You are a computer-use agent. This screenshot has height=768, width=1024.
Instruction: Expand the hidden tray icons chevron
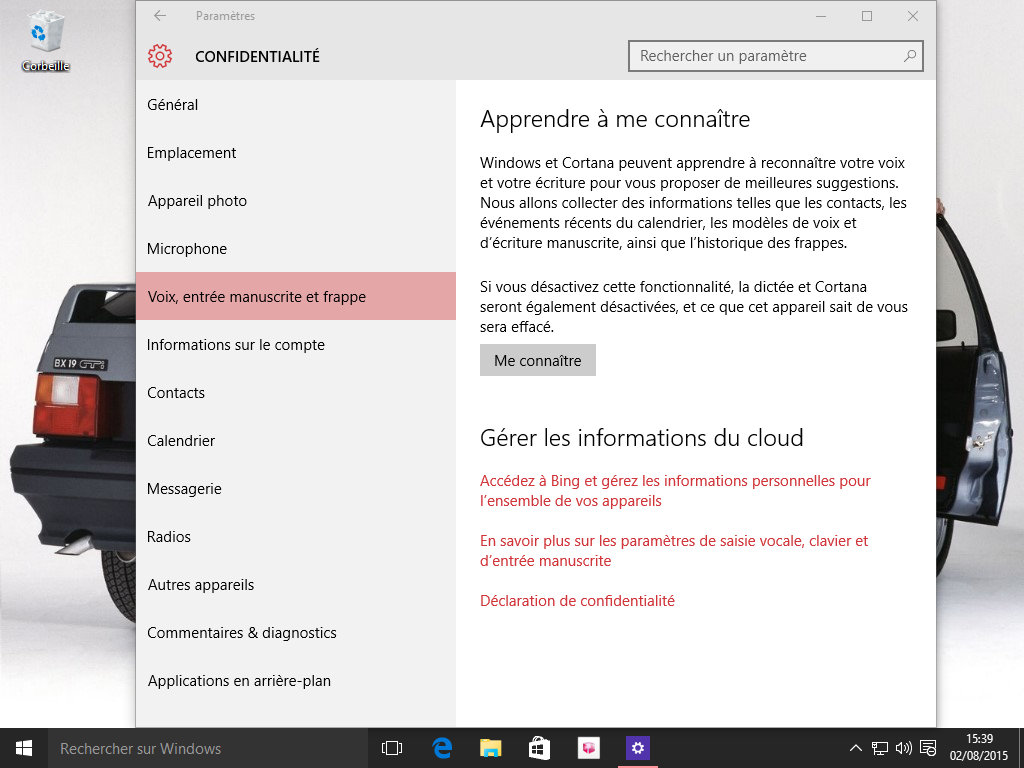tap(856, 748)
